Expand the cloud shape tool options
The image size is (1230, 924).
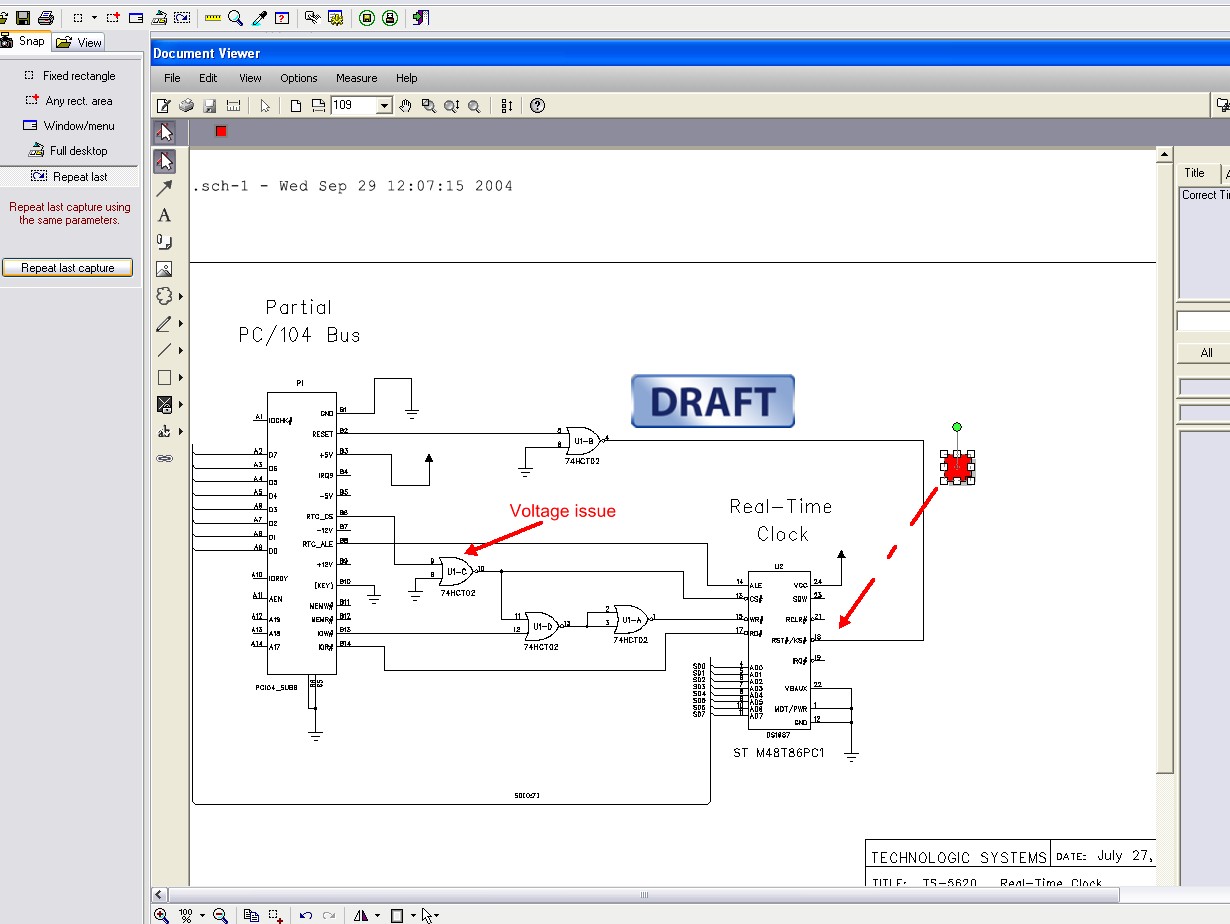click(180, 297)
